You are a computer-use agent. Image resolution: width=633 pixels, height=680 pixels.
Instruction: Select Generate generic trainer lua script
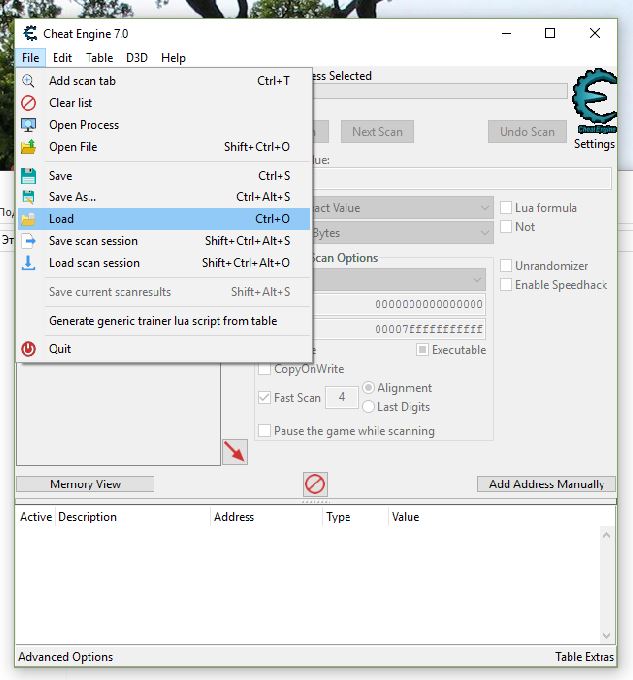coord(164,321)
